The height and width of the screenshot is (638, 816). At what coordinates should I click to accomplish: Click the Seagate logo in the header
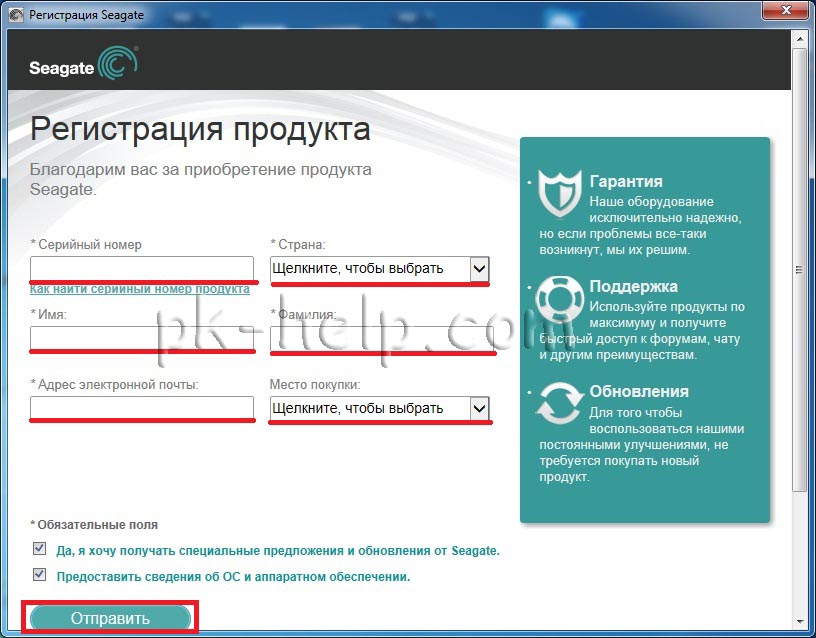pyautogui.click(x=84, y=65)
